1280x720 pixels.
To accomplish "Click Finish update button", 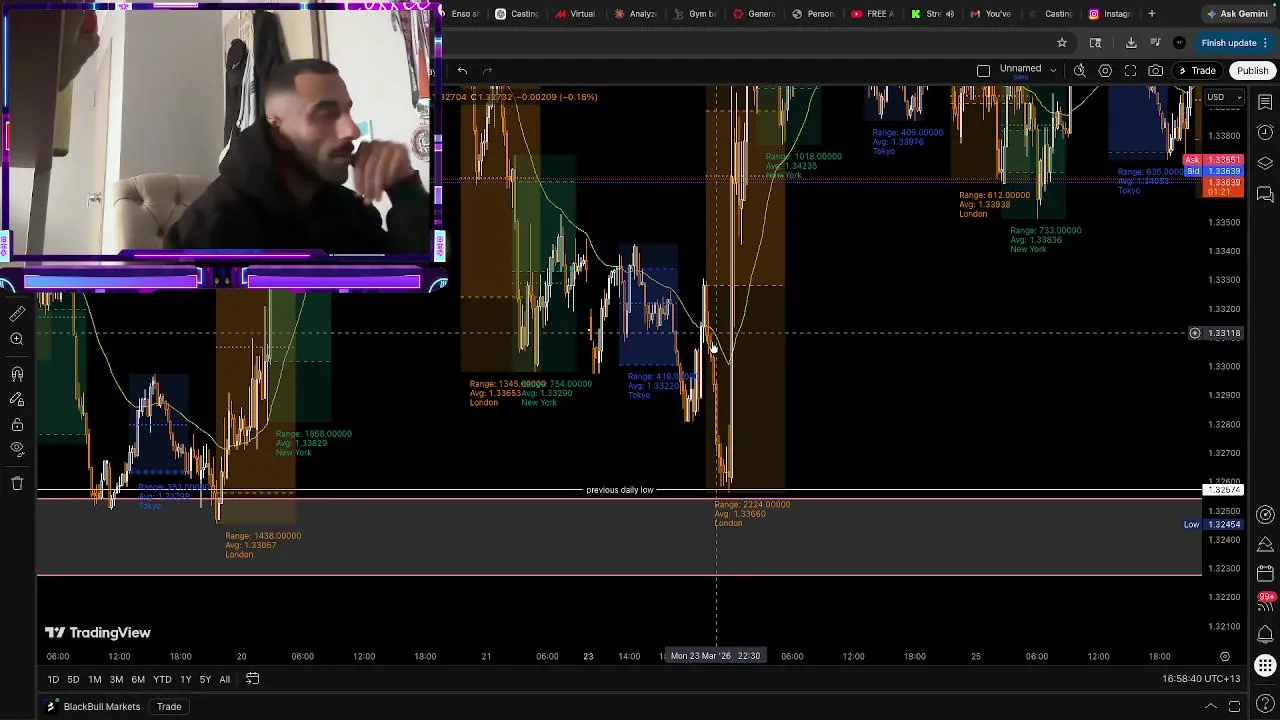I will (1228, 43).
